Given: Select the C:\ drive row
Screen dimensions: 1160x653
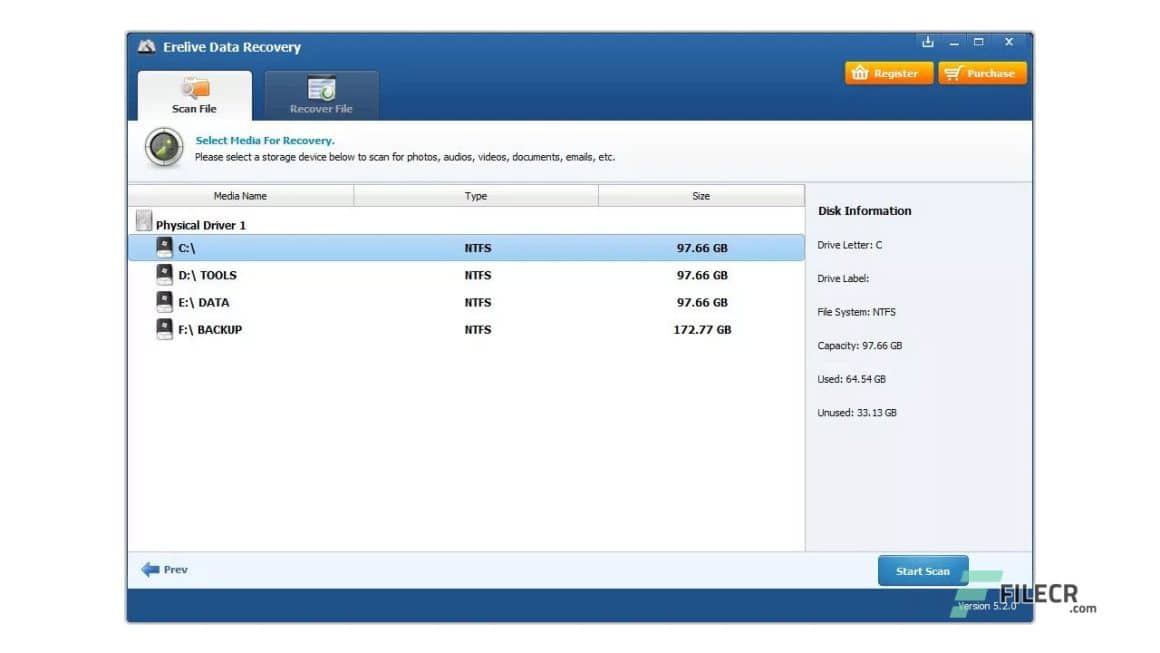Looking at the screenshot, I should coord(466,248).
